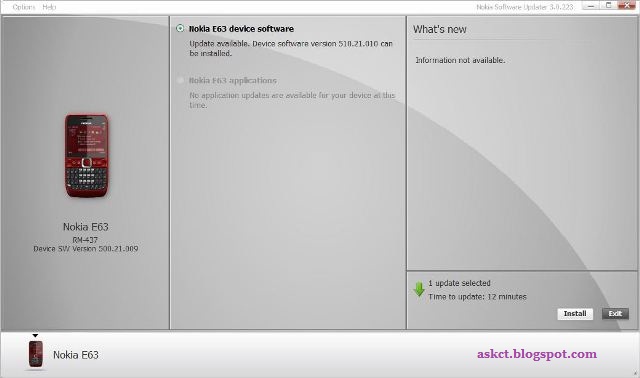The image size is (640, 378).
Task: Click 'Update available' description text
Action: 291,48
